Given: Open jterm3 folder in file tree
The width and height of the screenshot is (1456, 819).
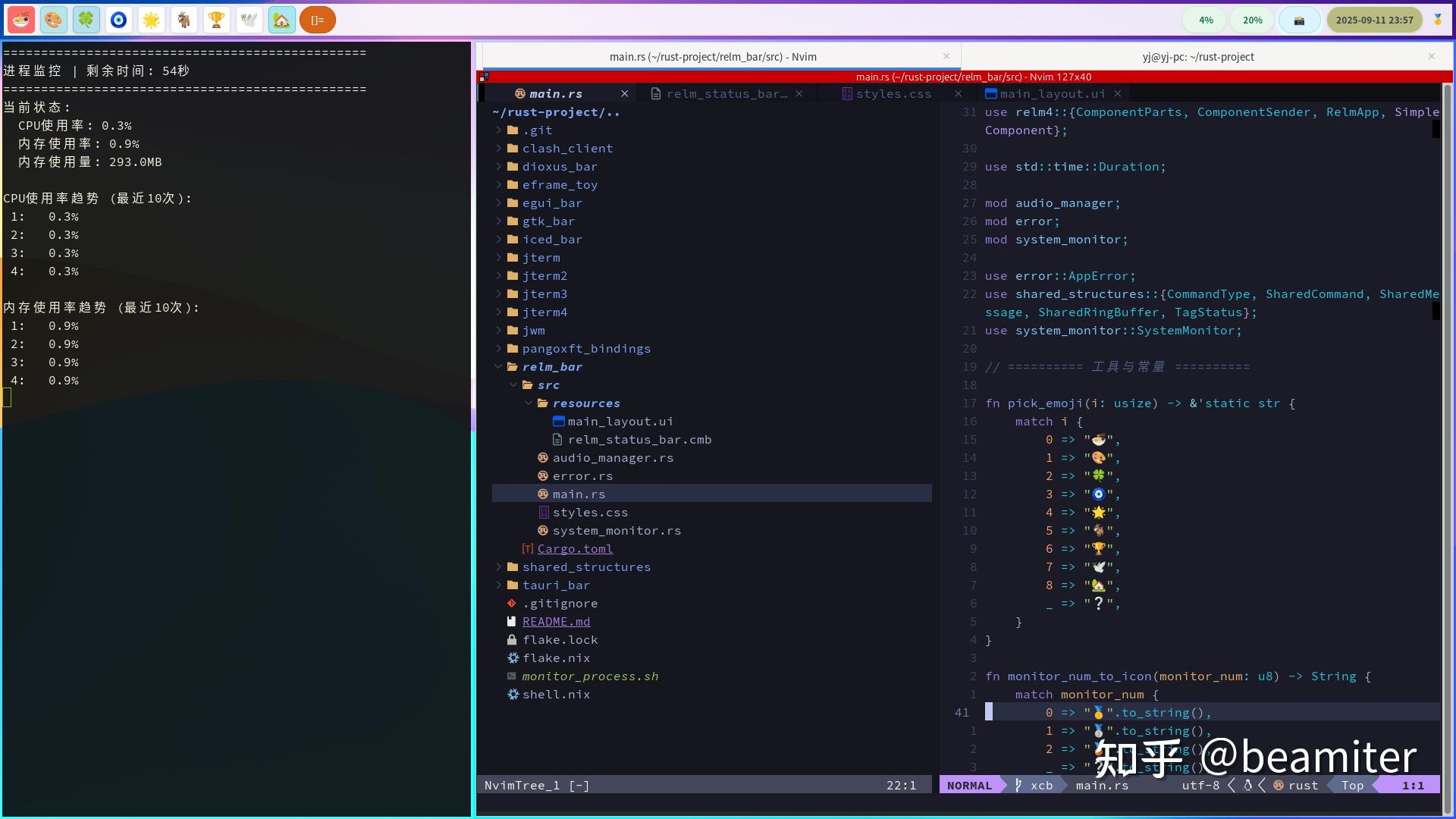Looking at the screenshot, I should click(544, 294).
